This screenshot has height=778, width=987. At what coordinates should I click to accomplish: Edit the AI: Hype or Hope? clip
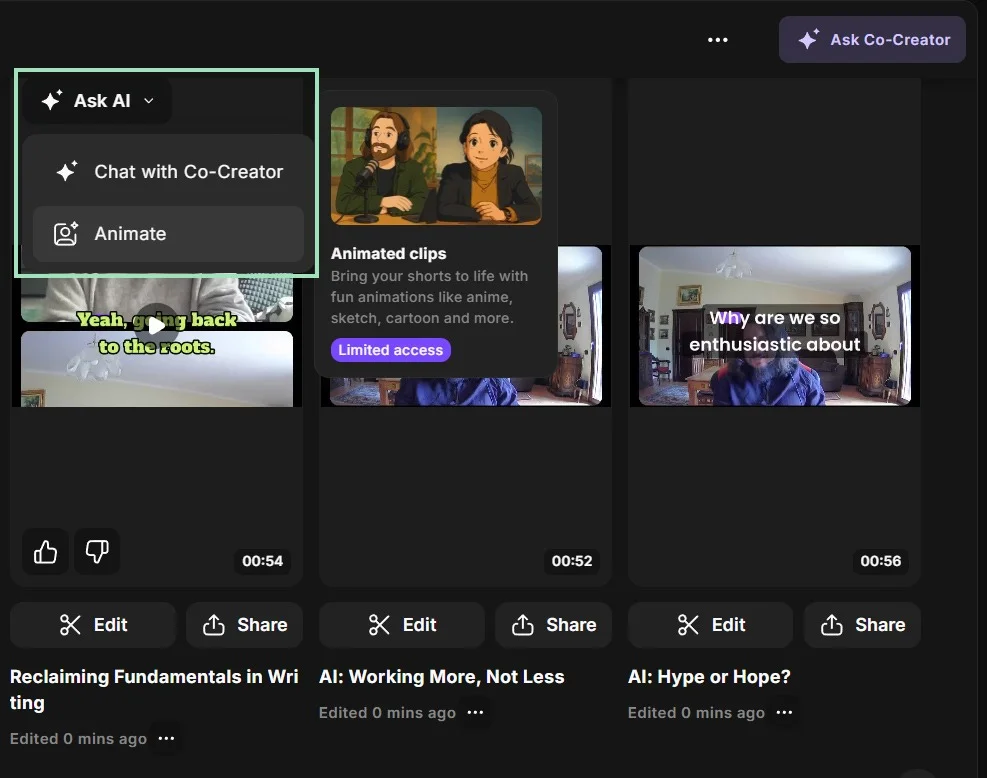[711, 625]
